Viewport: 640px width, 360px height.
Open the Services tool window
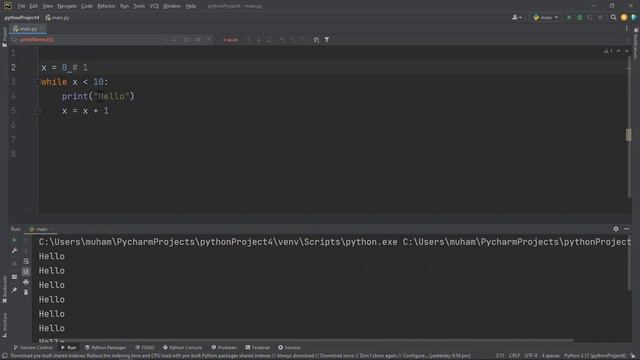pos(289,348)
